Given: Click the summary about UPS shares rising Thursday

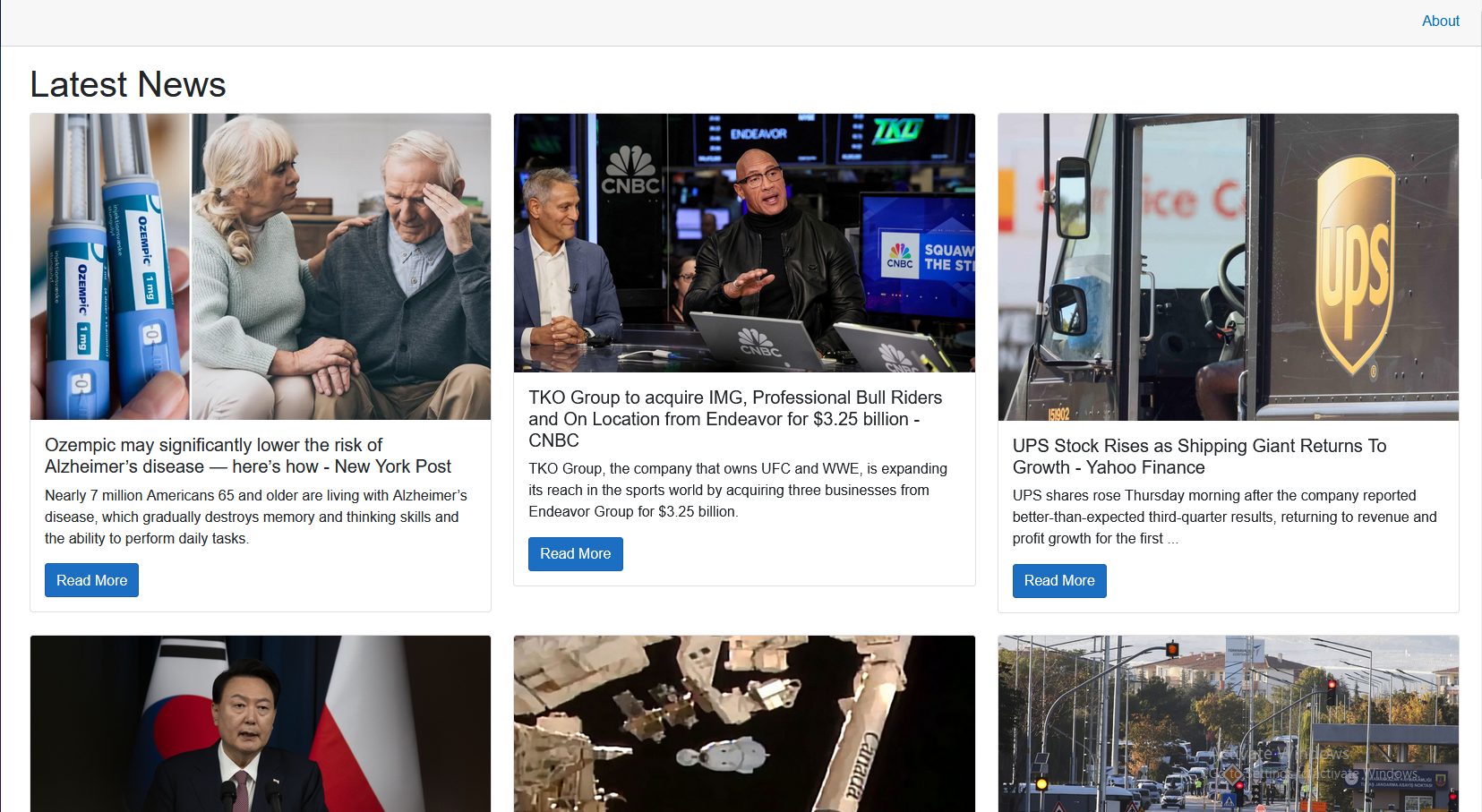Looking at the screenshot, I should (1224, 517).
